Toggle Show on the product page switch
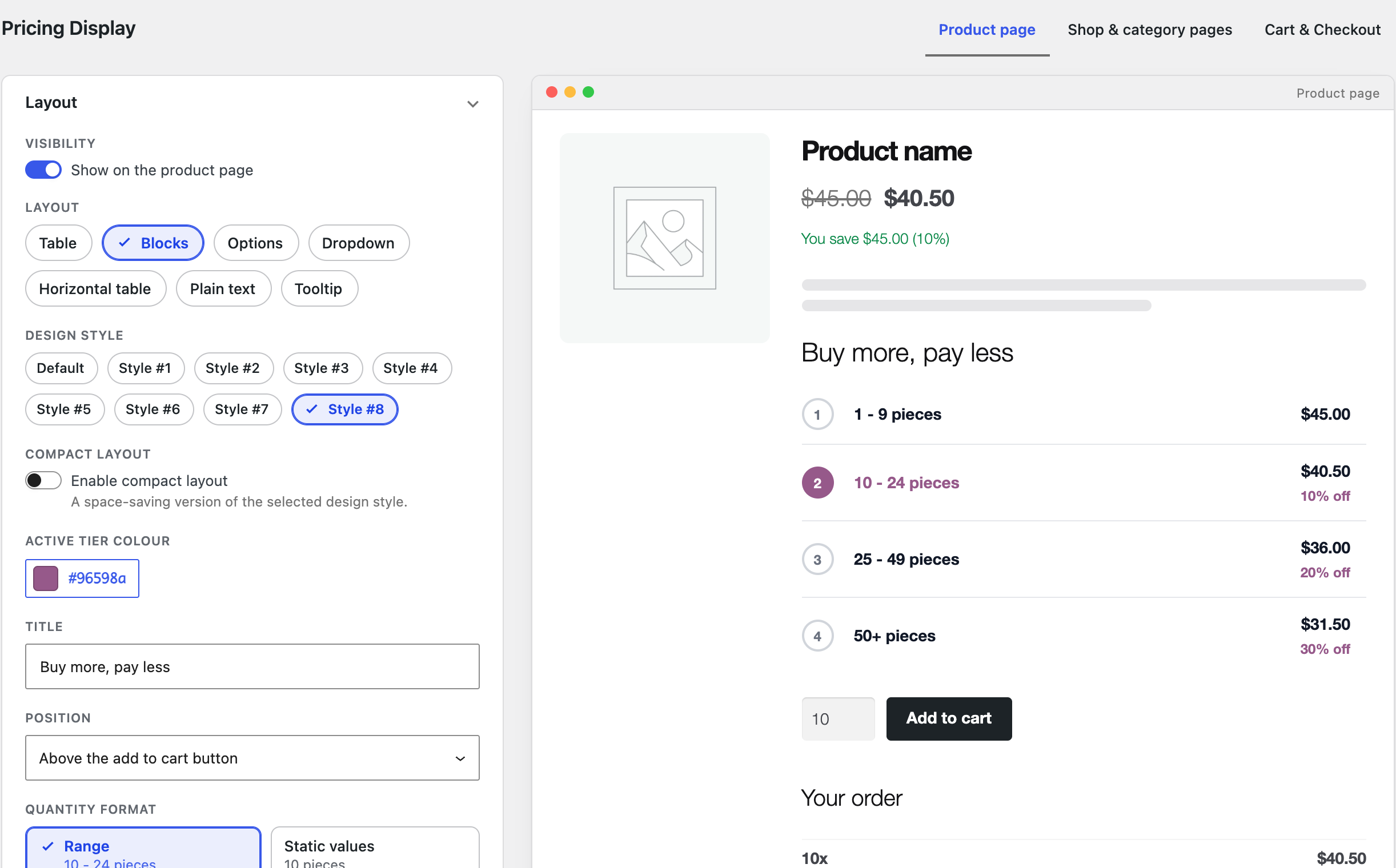The width and height of the screenshot is (1396, 868). (43, 170)
